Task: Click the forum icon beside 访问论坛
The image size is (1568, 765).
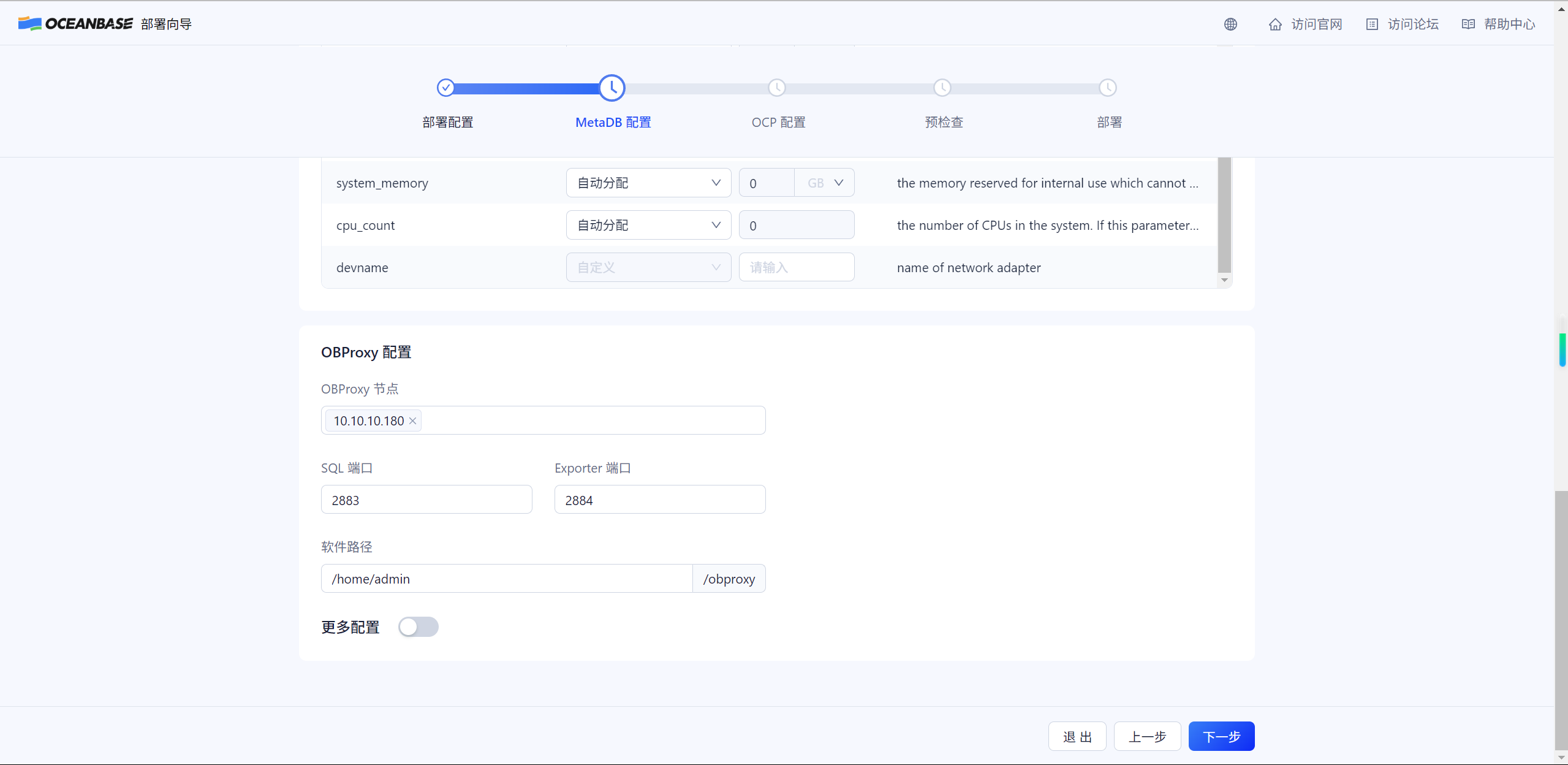Action: [x=1372, y=25]
